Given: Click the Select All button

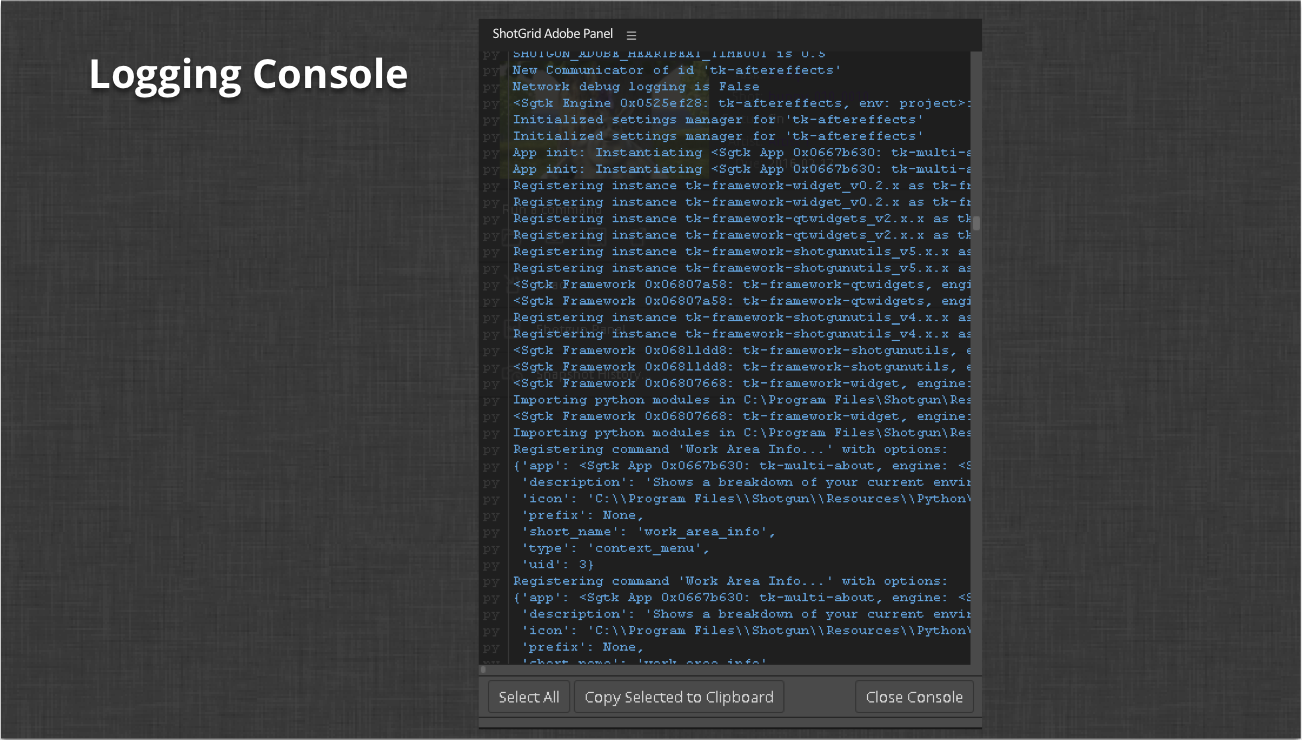Looking at the screenshot, I should (529, 697).
